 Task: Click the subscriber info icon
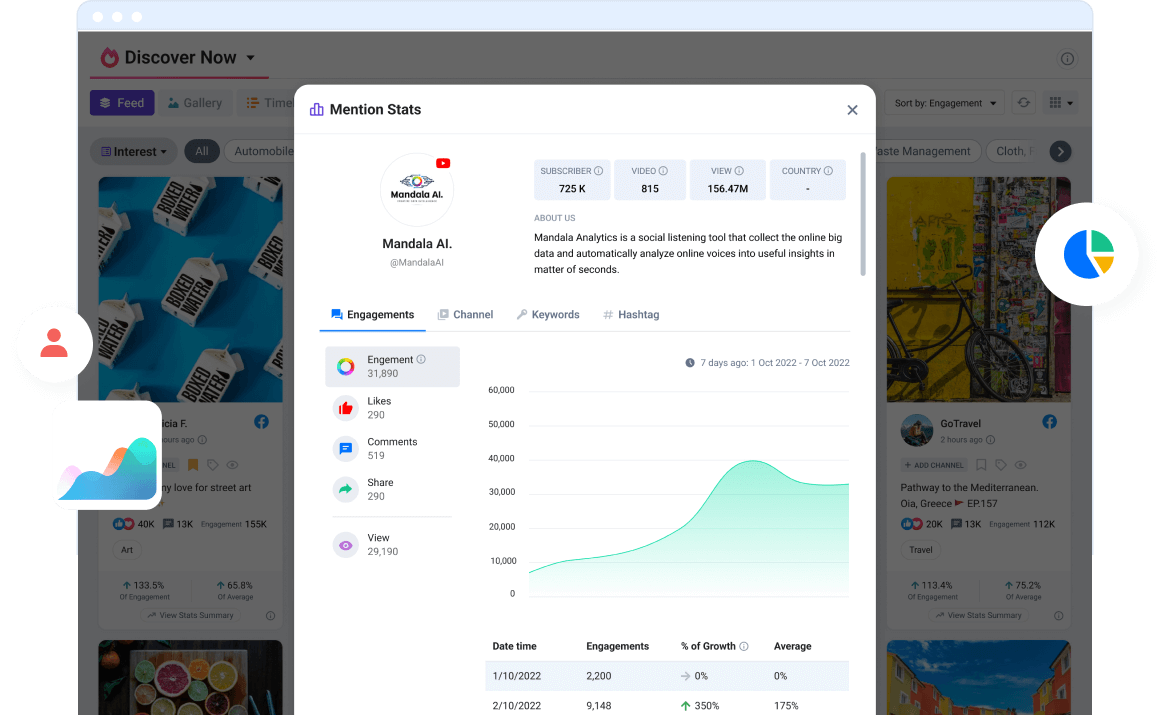[x=598, y=171]
